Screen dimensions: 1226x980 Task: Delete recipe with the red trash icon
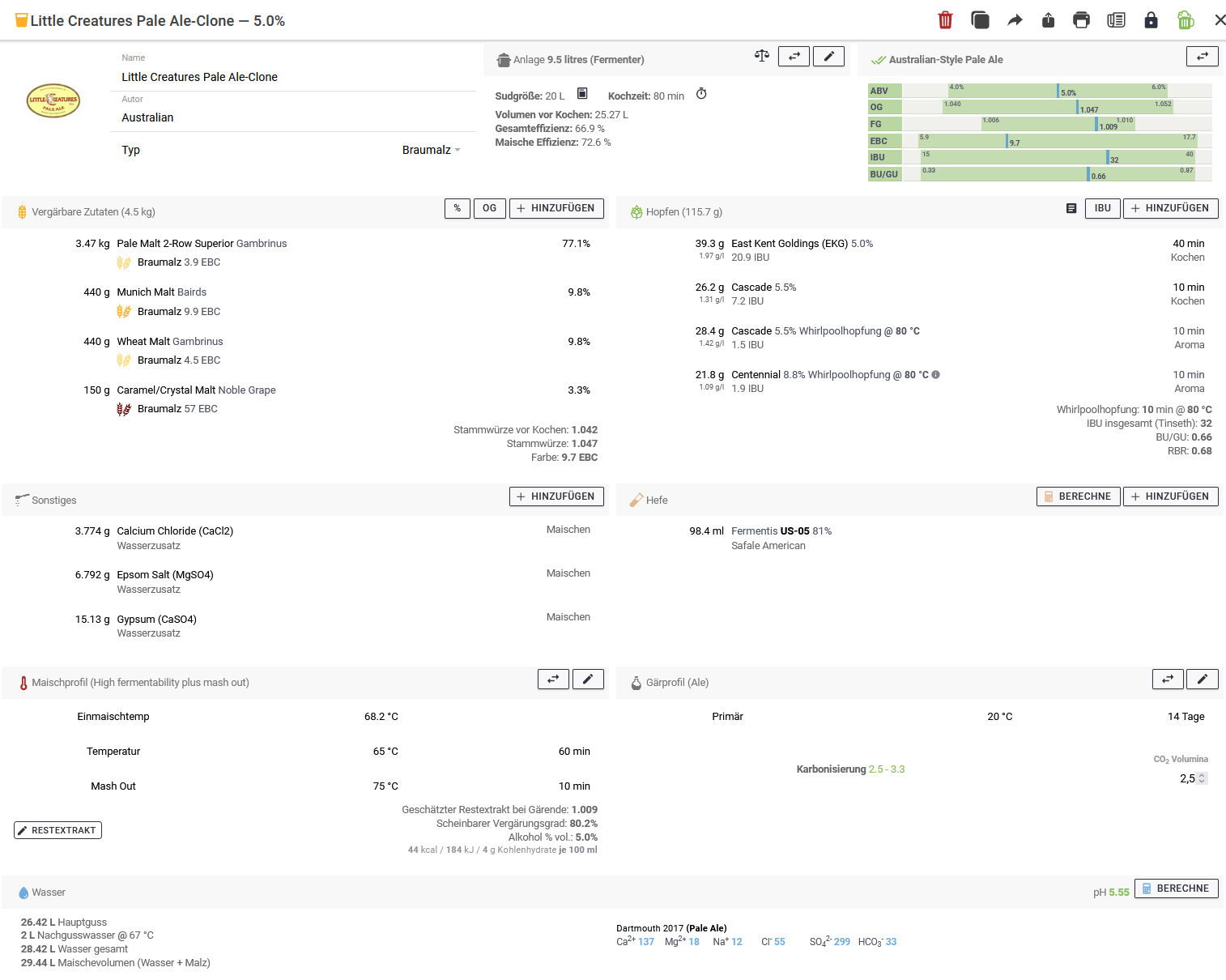[x=945, y=20]
